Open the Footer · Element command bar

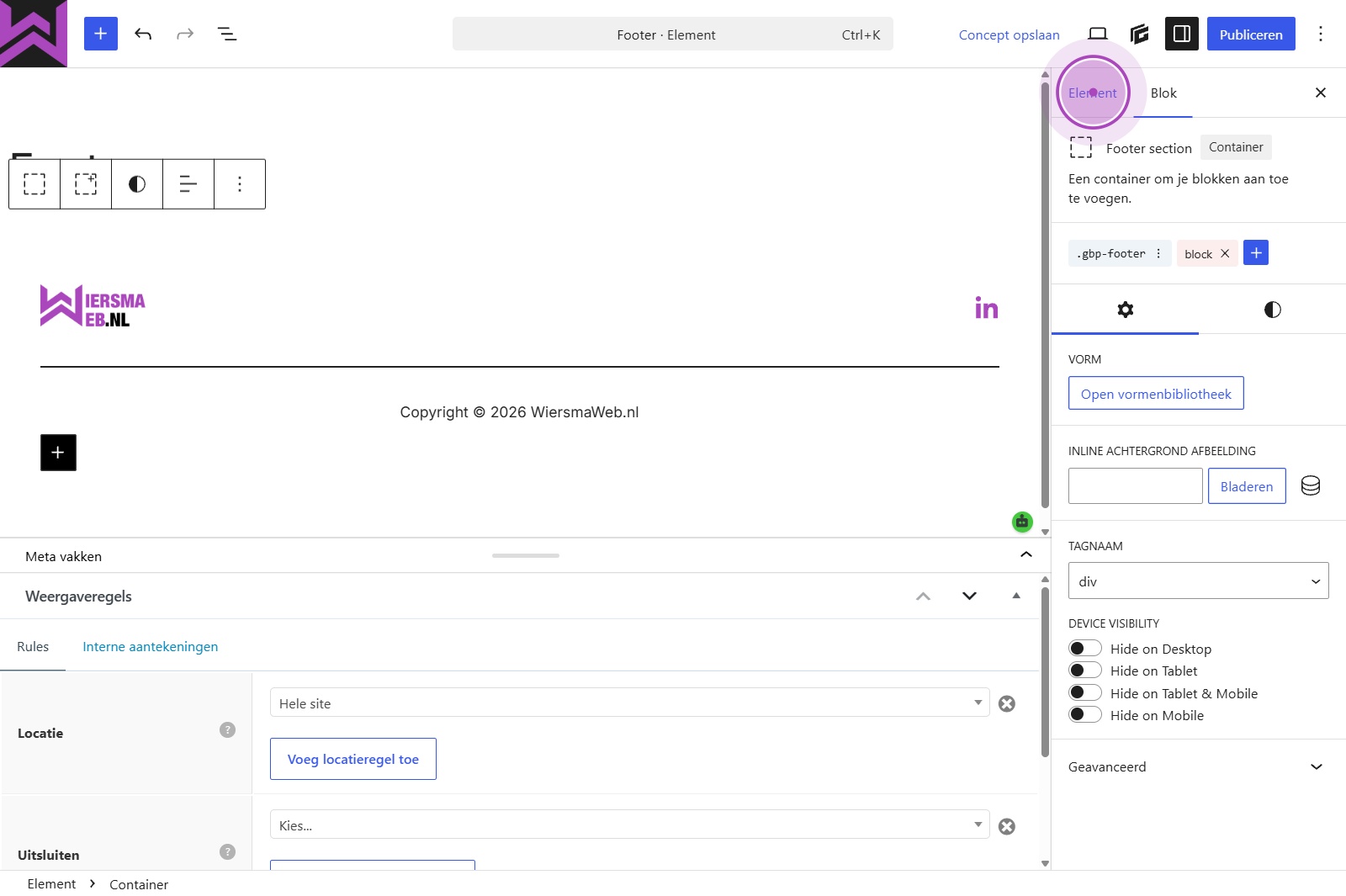click(673, 34)
